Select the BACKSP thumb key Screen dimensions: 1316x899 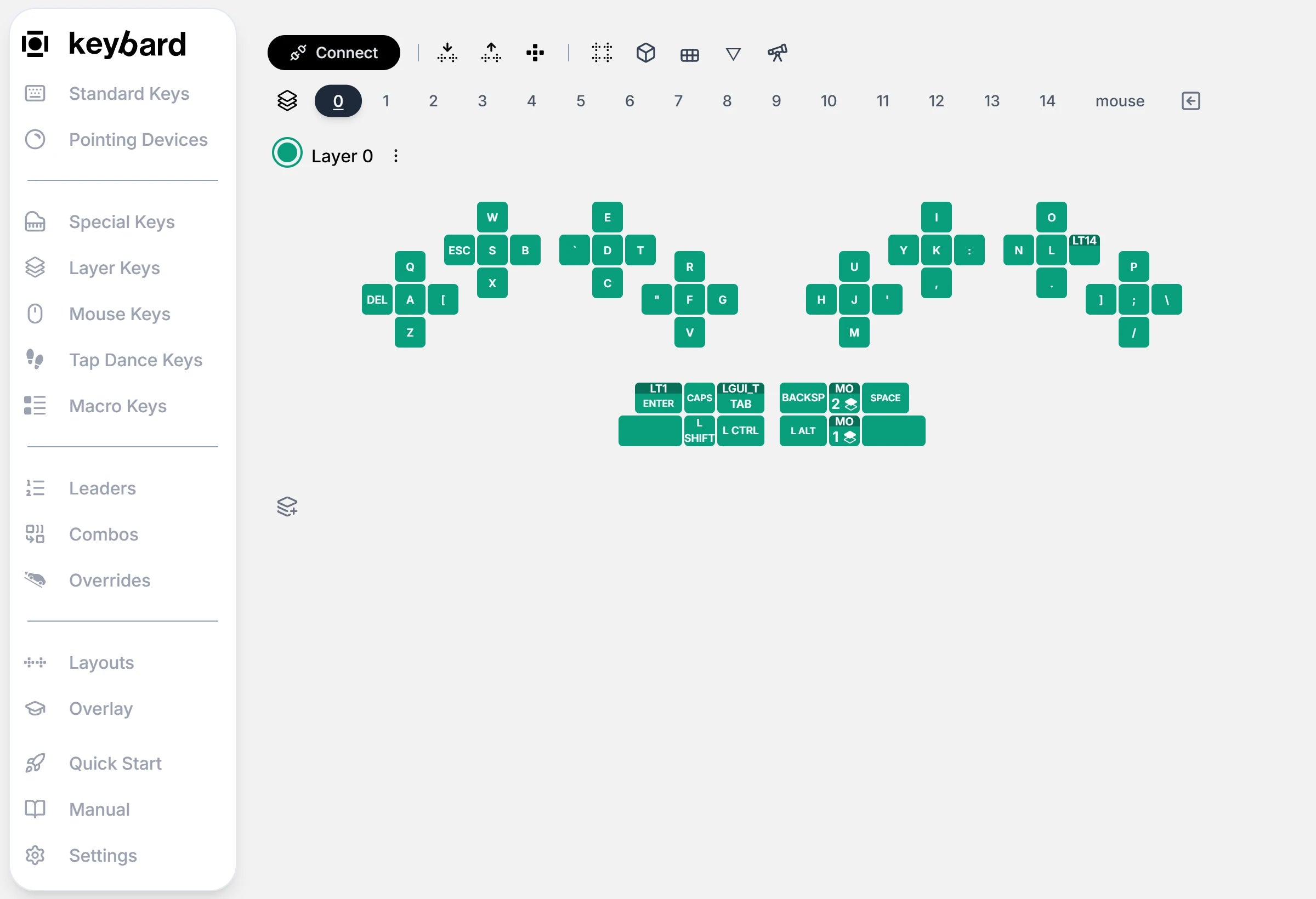point(803,398)
